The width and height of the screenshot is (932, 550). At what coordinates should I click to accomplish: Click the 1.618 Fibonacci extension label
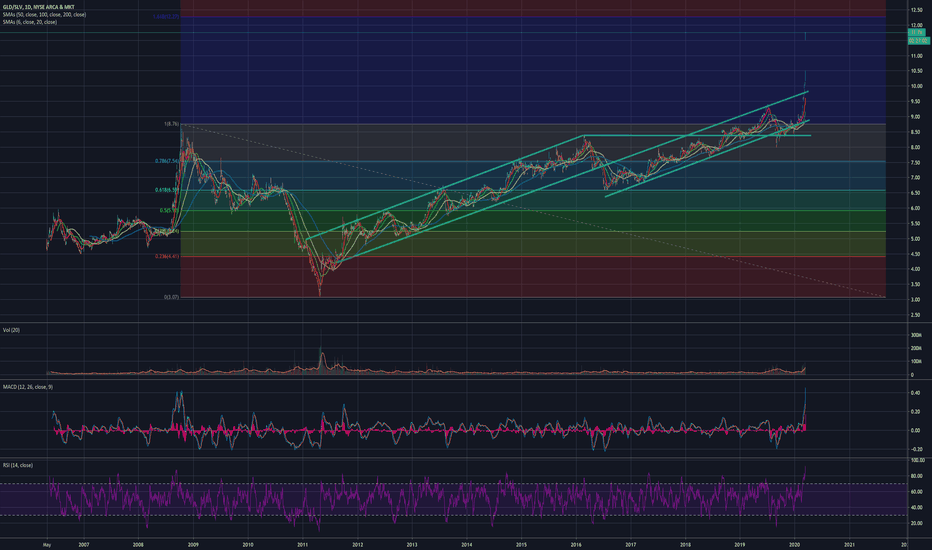point(166,17)
